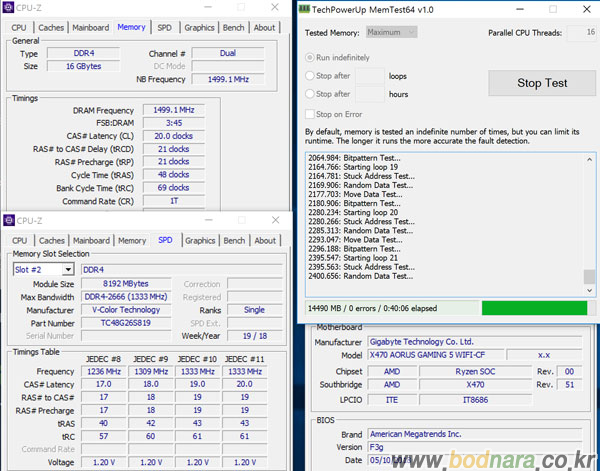Viewport: 600px width, 471px height.
Task: Click MemTest64 log scrollbar thumb
Action: click(x=589, y=277)
